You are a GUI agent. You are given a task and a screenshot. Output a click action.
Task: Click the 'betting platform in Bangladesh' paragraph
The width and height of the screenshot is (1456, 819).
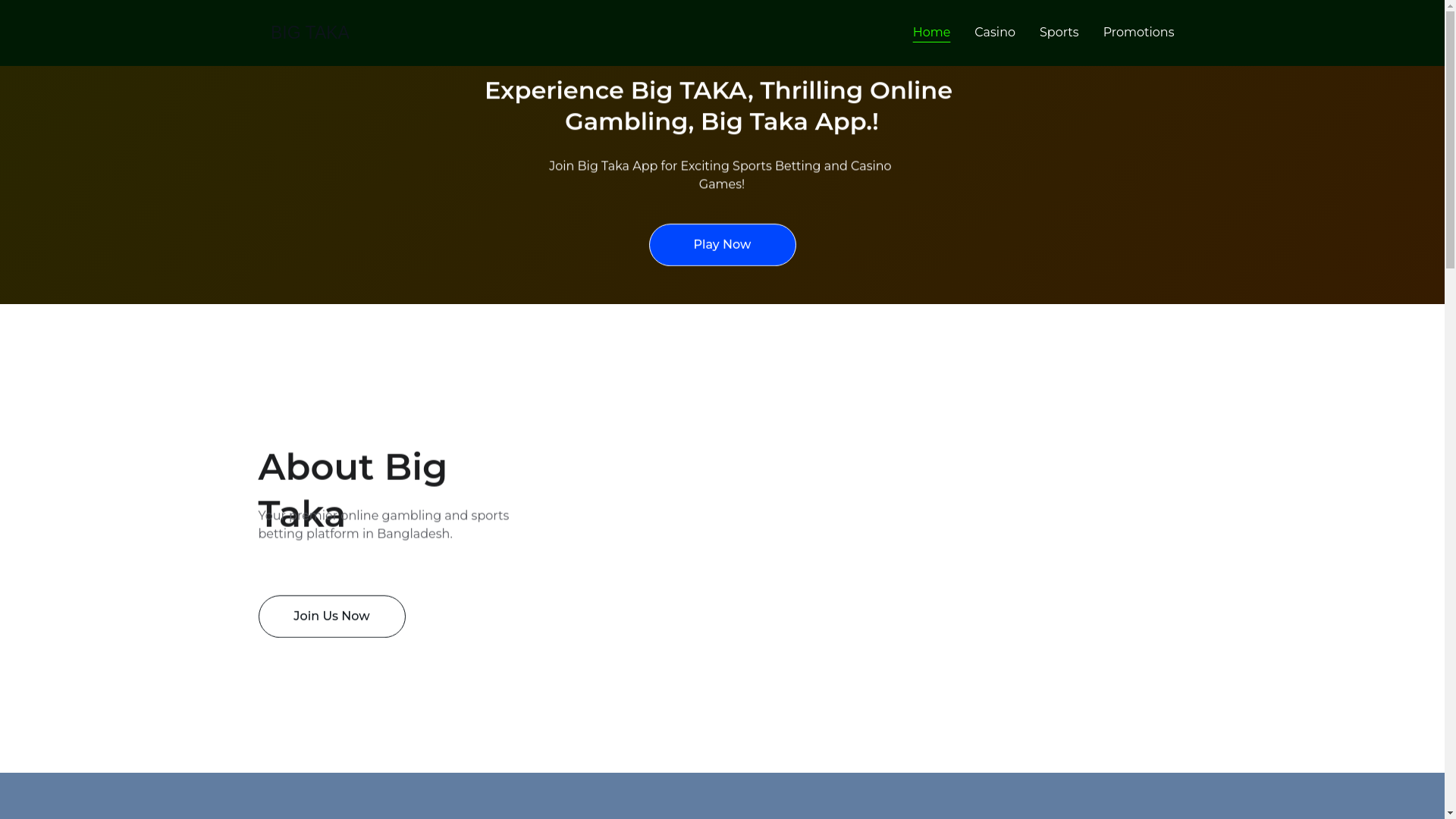coord(384,525)
